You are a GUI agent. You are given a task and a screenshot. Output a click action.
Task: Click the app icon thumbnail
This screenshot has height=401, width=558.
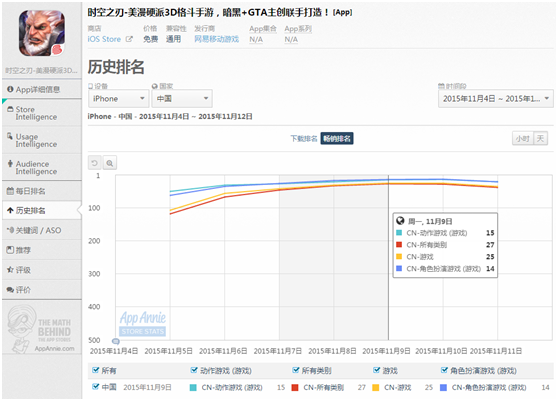click(x=42, y=33)
